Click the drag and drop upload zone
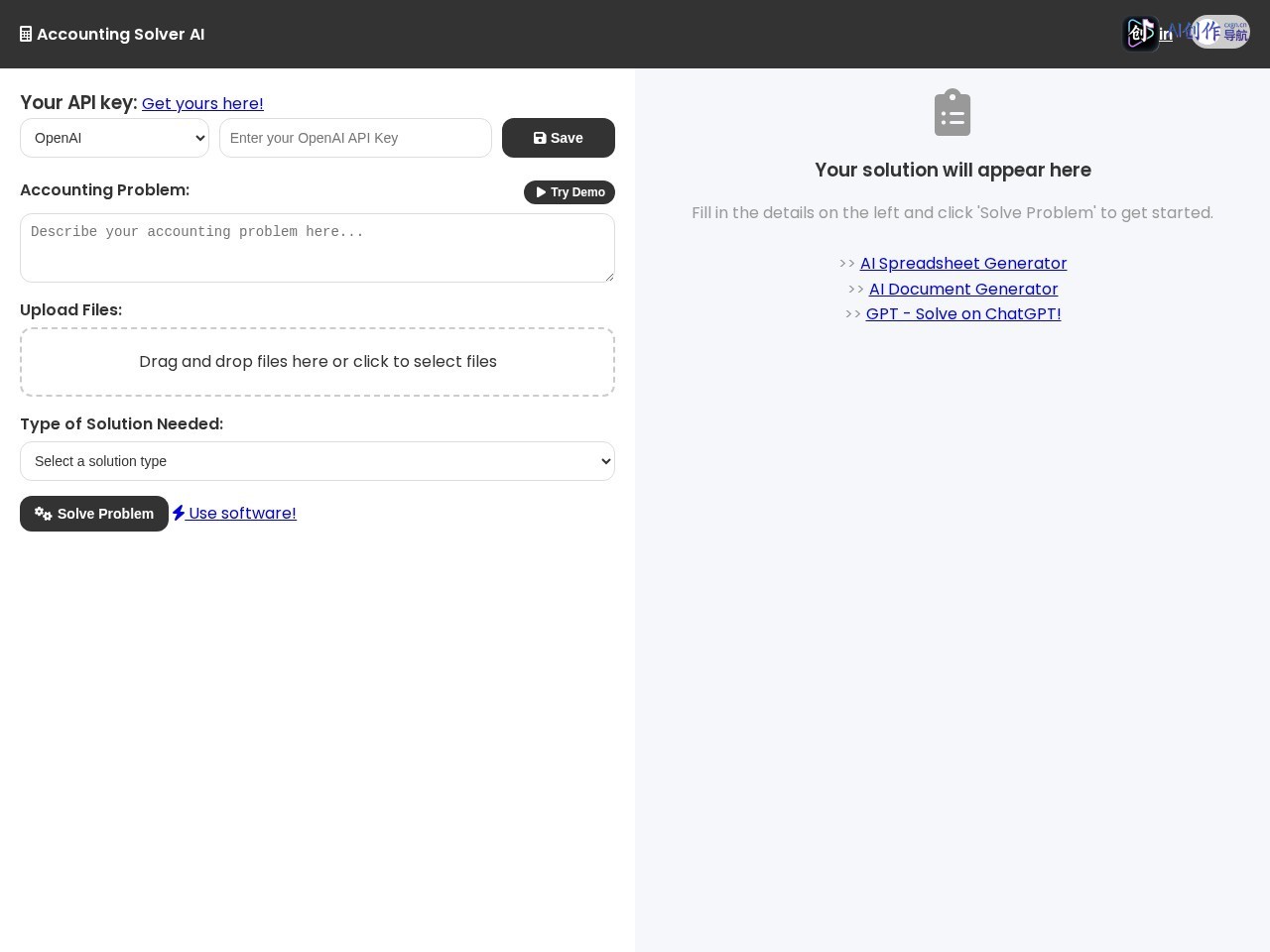The image size is (1270, 952). click(x=317, y=362)
